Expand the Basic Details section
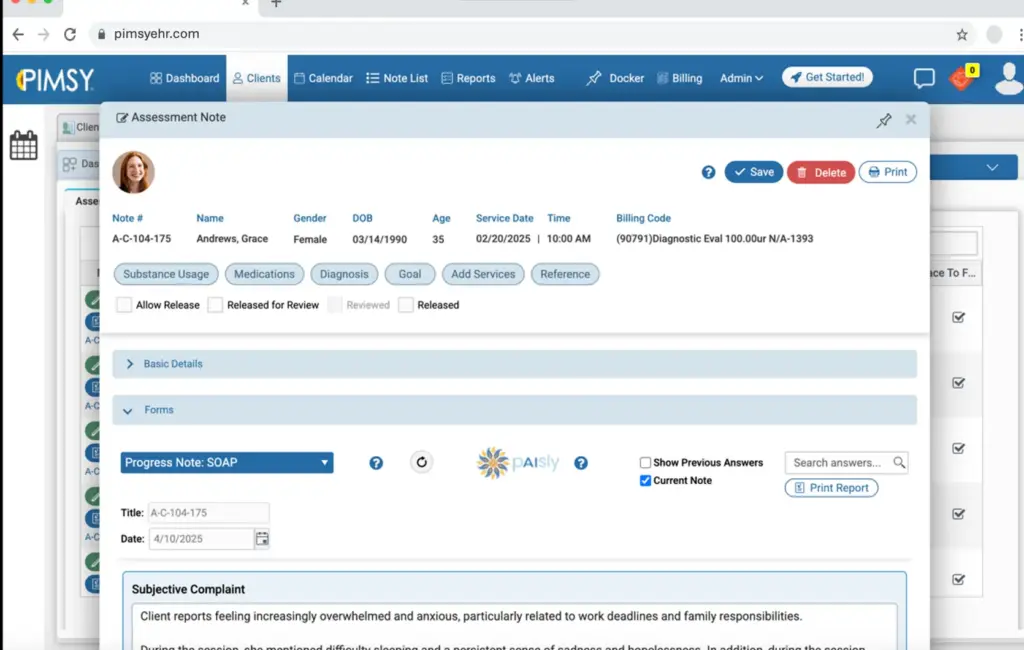Viewport: 1024px width, 650px height. click(x=515, y=364)
